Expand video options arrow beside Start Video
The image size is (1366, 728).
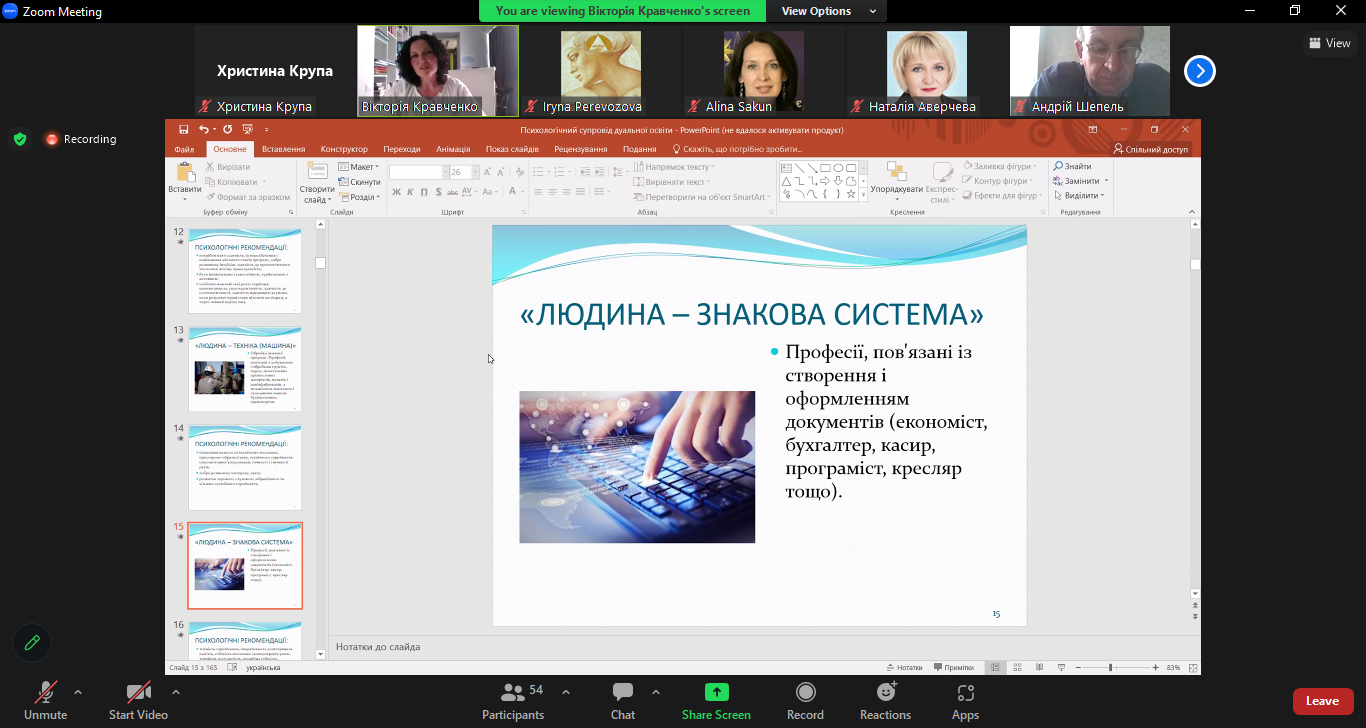tap(176, 692)
